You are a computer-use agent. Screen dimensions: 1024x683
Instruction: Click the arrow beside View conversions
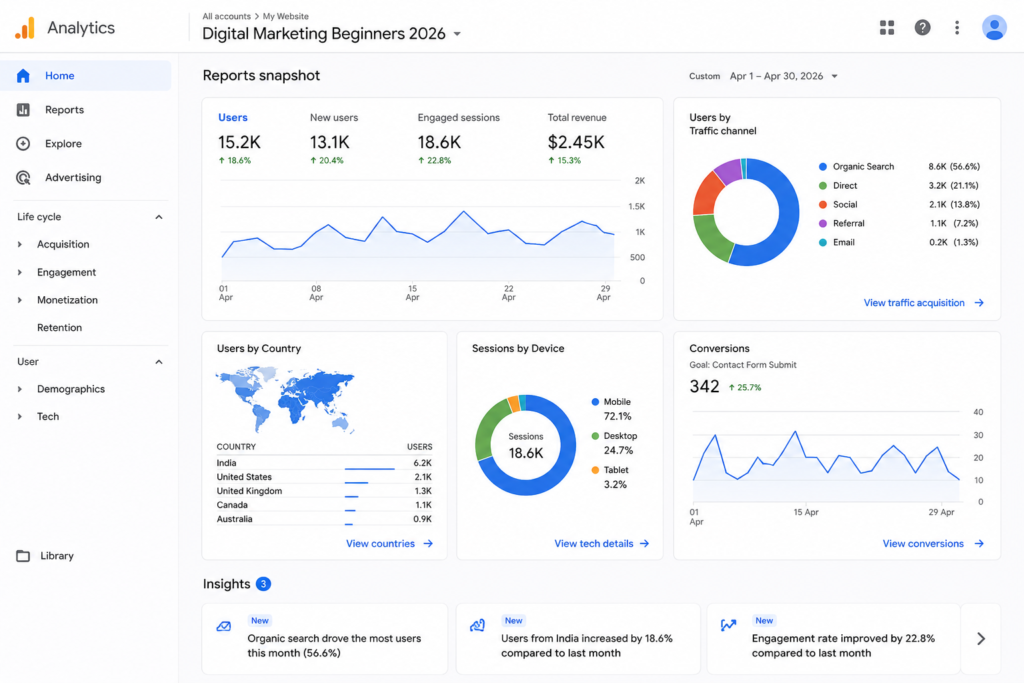click(979, 543)
